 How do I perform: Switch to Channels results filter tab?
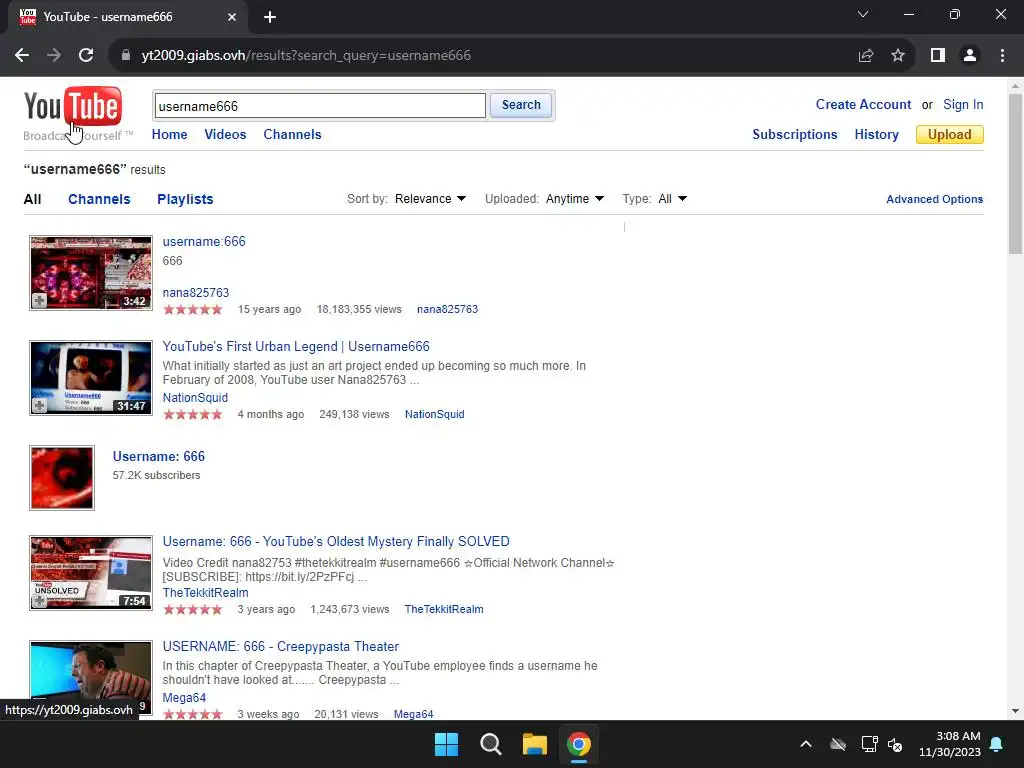tap(99, 199)
